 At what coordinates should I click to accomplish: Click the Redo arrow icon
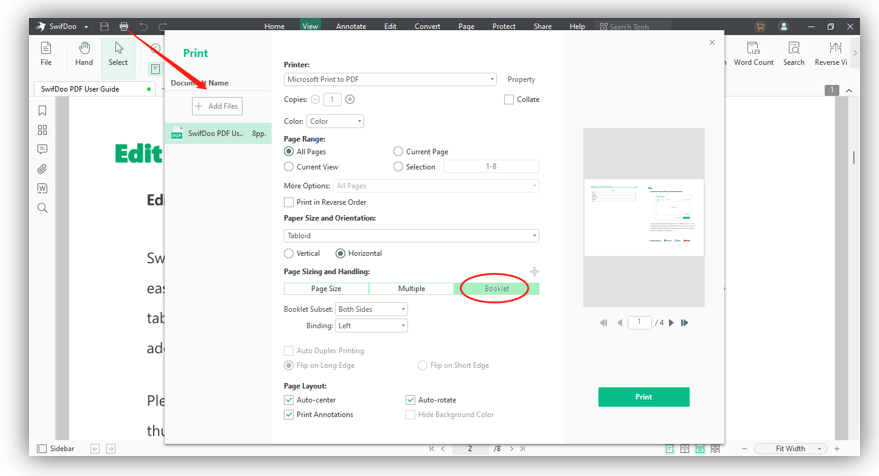point(163,26)
